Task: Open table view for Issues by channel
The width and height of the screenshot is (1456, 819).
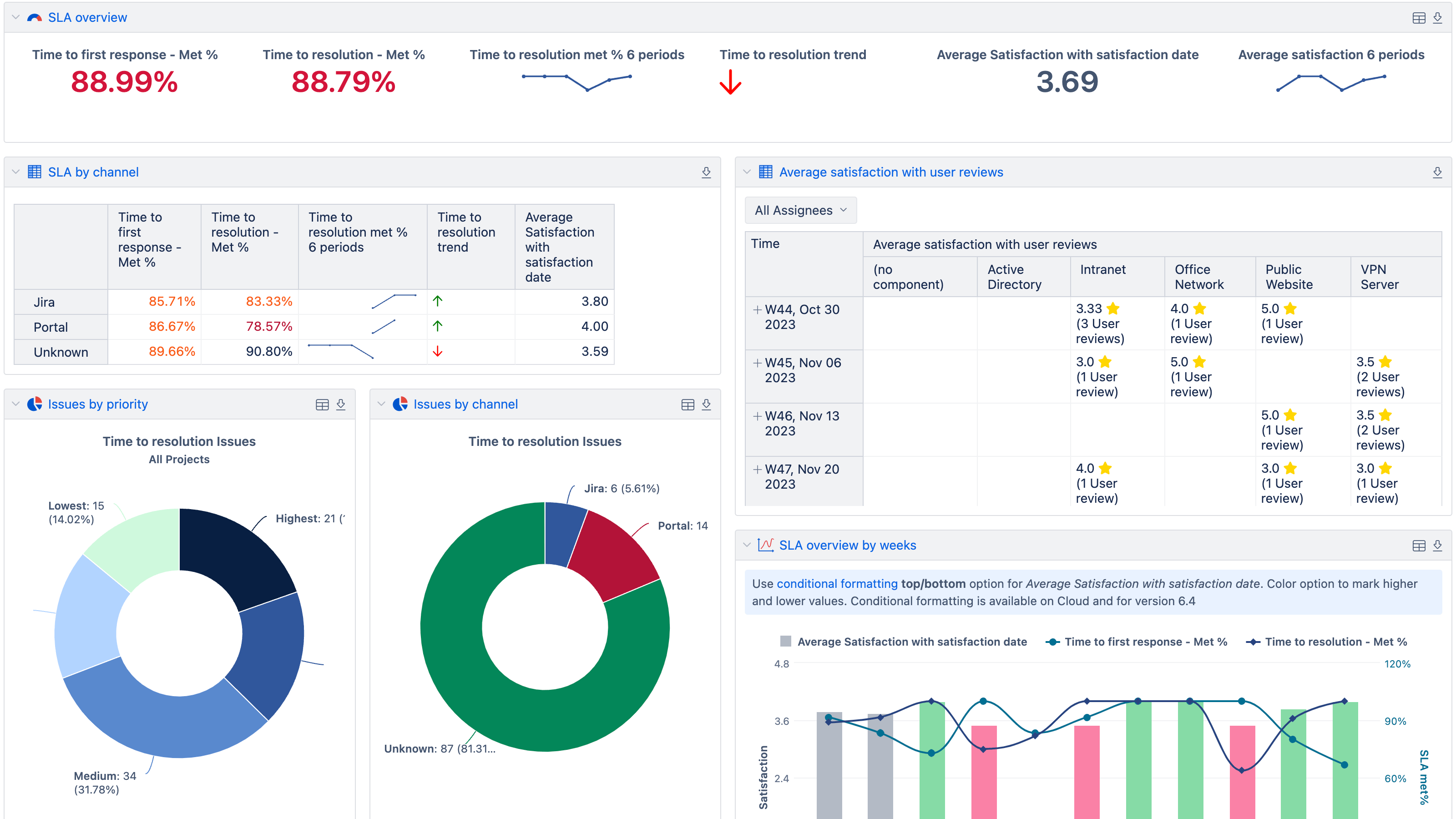Action: (x=688, y=404)
